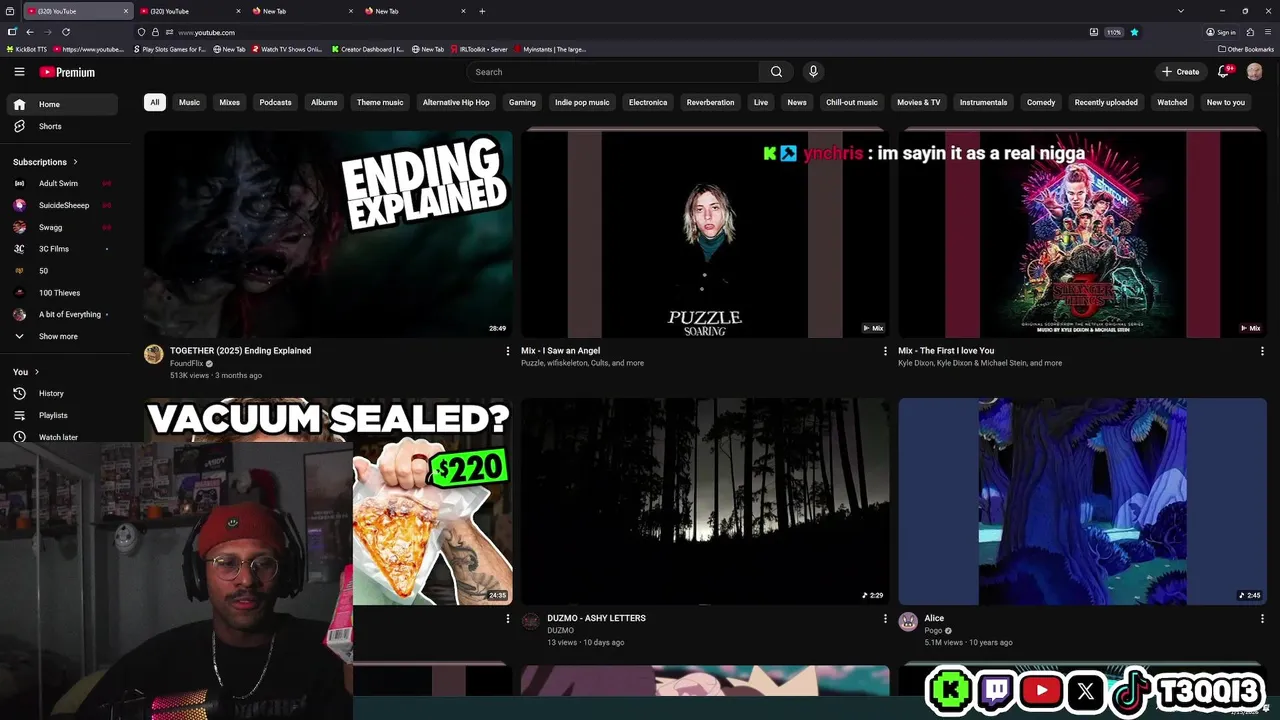Play the Stranger Things mix thumbnail

click(x=1082, y=234)
